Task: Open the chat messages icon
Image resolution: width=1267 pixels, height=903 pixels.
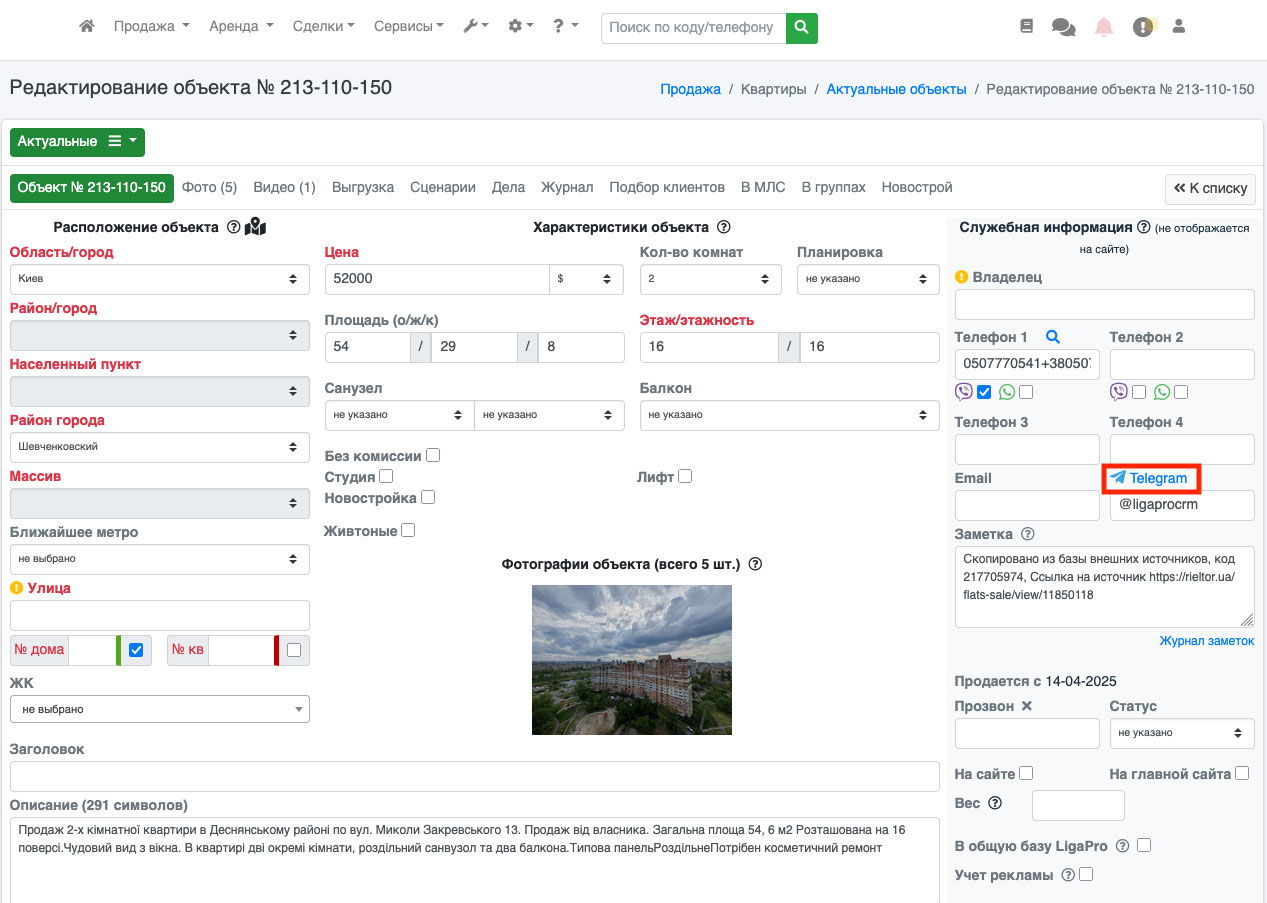Action: coord(1063,27)
